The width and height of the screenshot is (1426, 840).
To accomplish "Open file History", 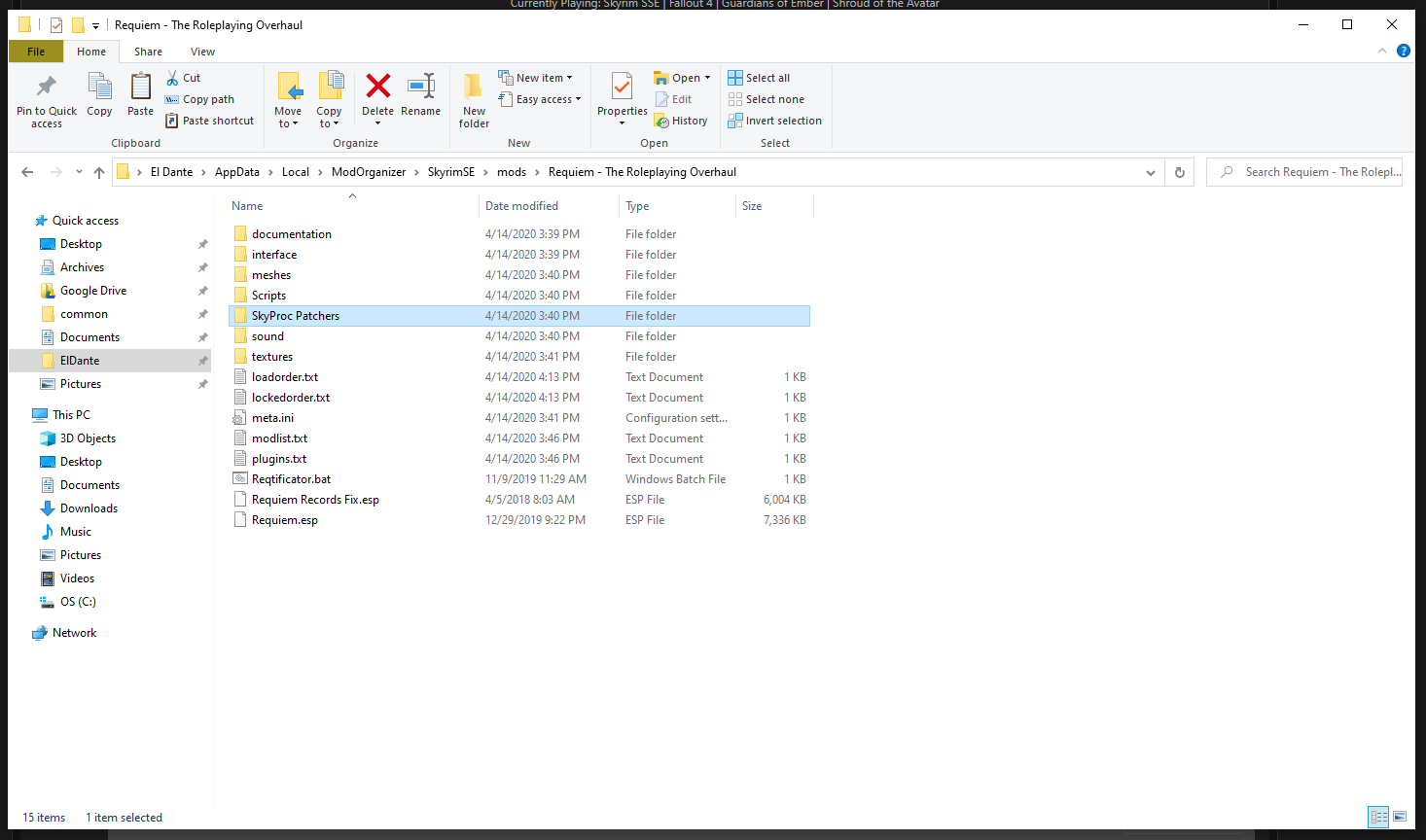I will 681,121.
